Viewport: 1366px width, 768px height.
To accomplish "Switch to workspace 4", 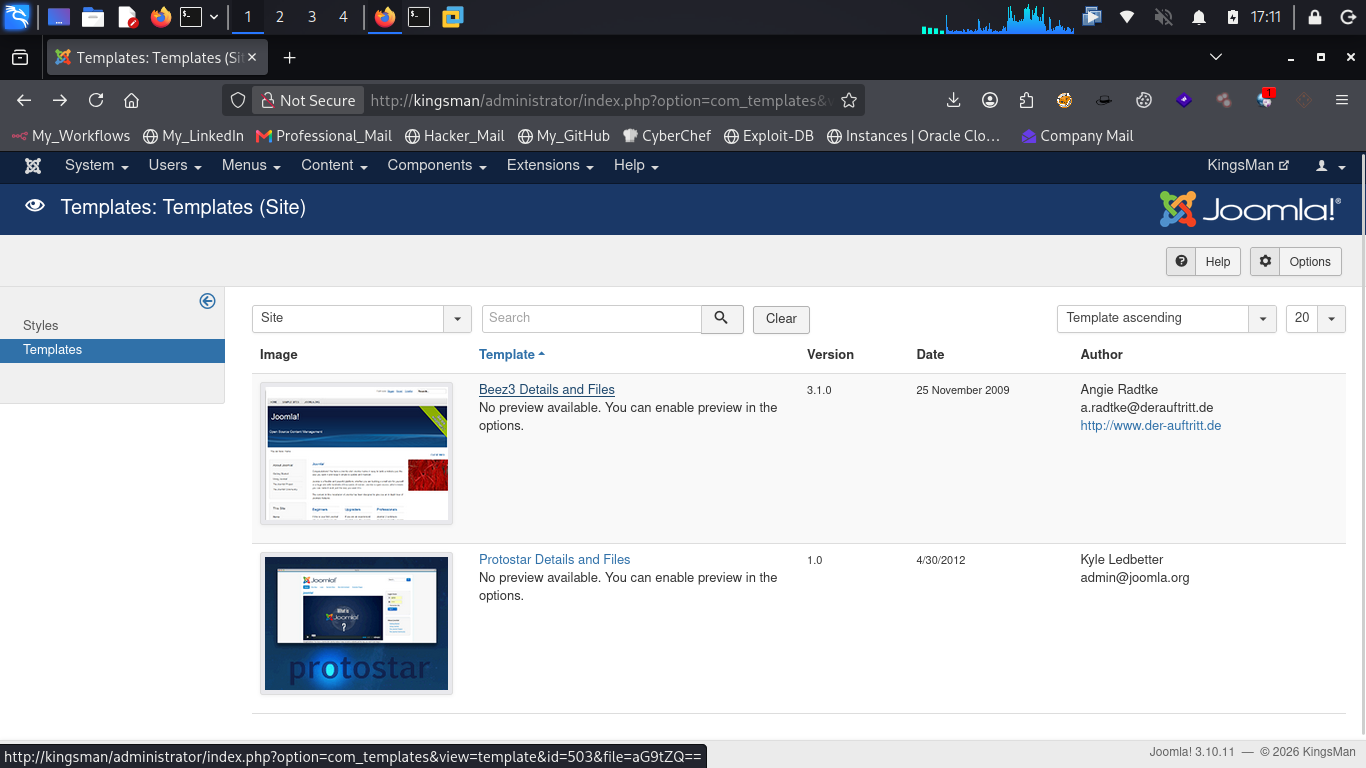I will (343, 17).
